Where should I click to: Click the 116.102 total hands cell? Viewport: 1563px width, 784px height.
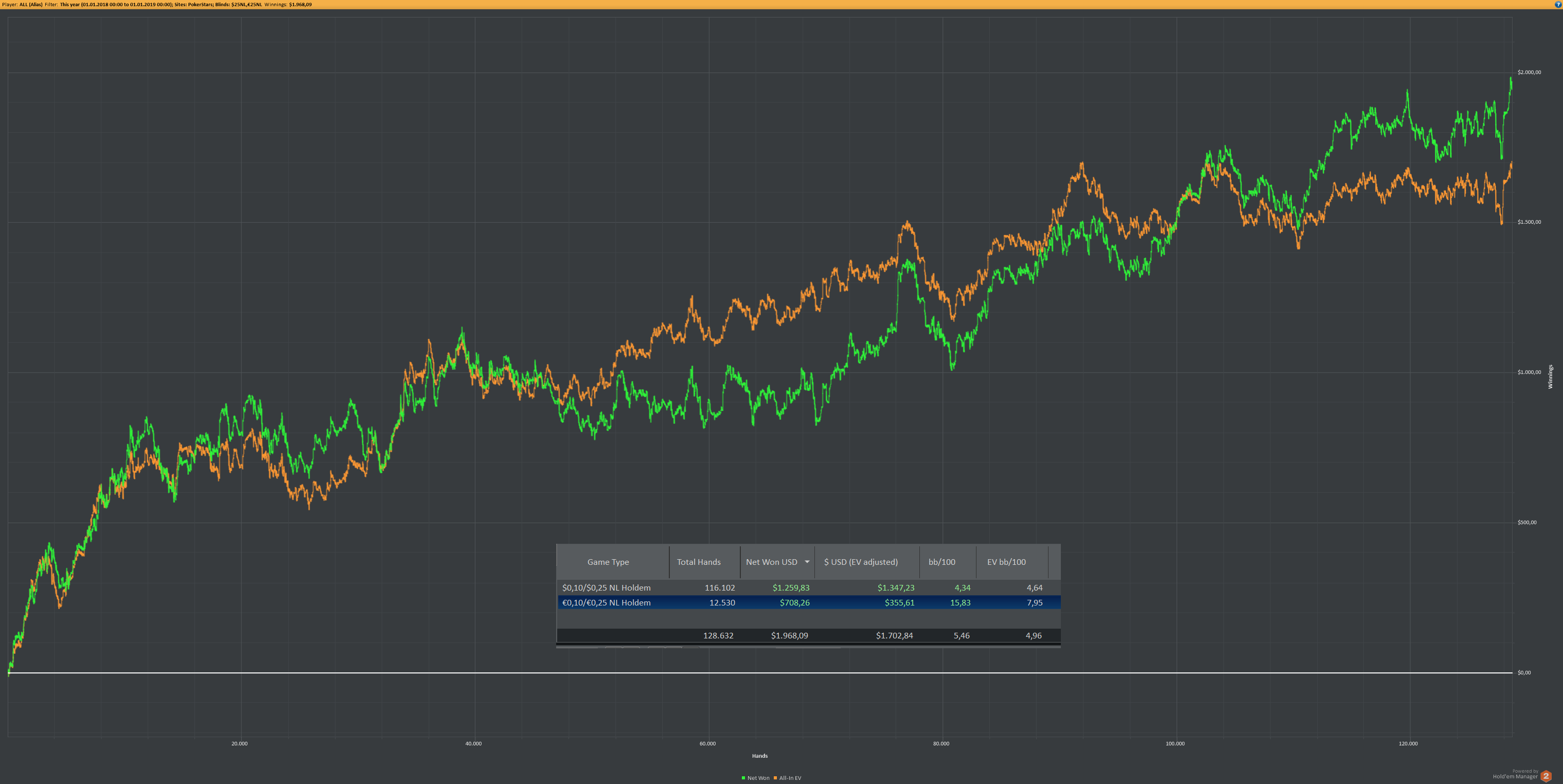[720, 587]
